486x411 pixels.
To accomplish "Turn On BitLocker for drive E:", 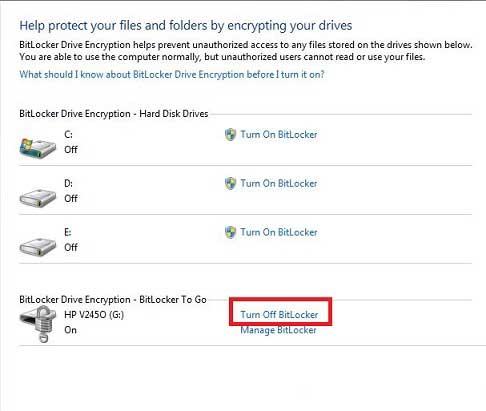I will [x=279, y=232].
